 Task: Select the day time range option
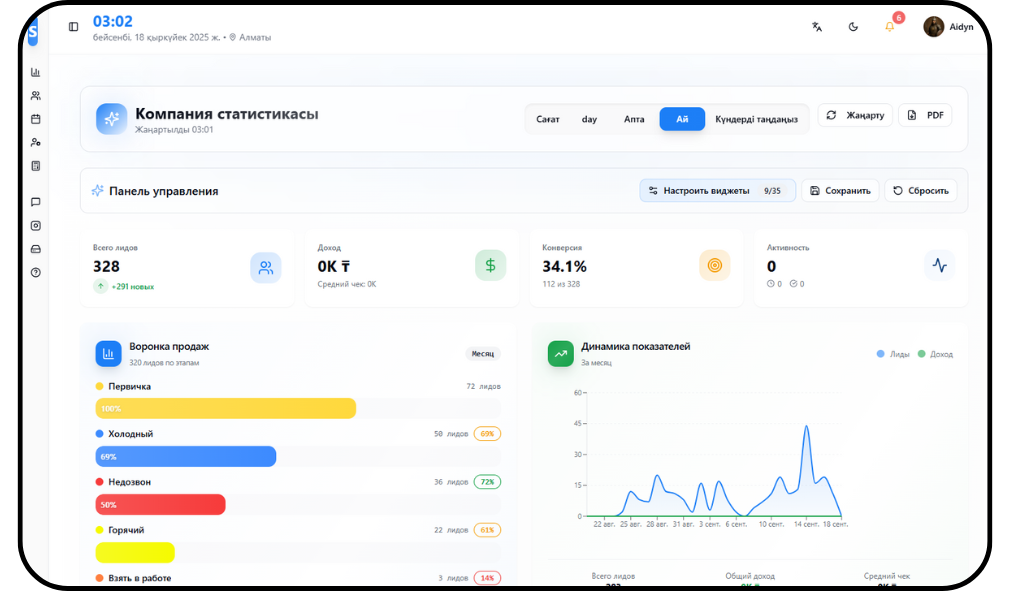click(x=589, y=119)
